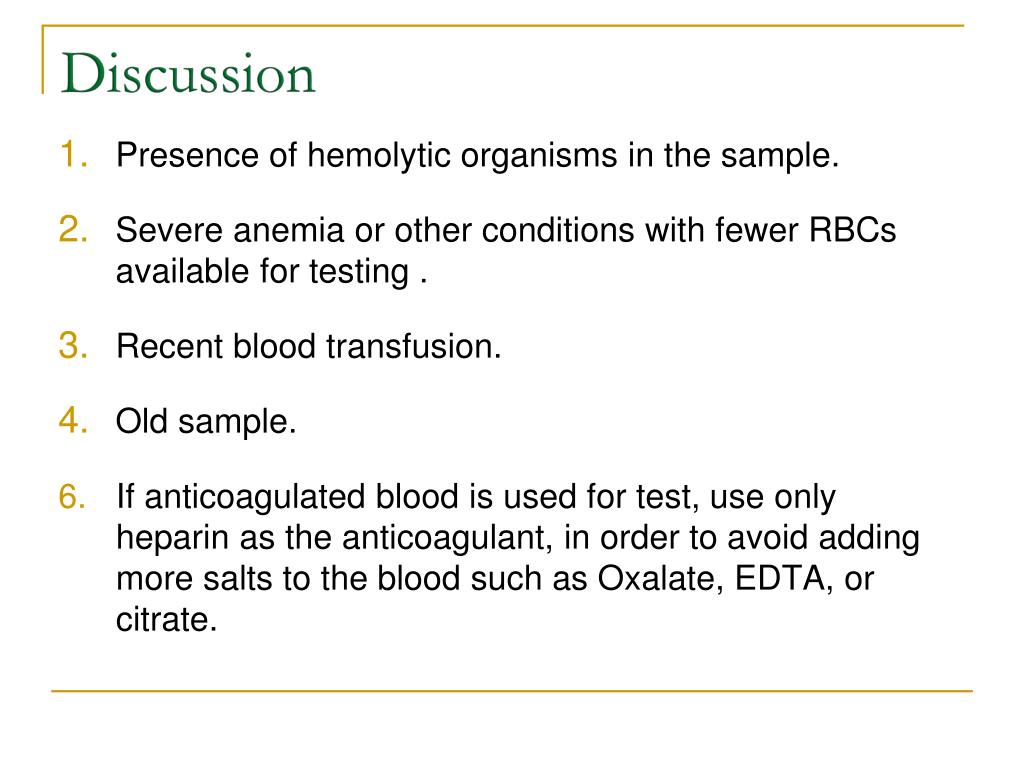
Task: Click the bottom golden divider line
Action: (512, 690)
